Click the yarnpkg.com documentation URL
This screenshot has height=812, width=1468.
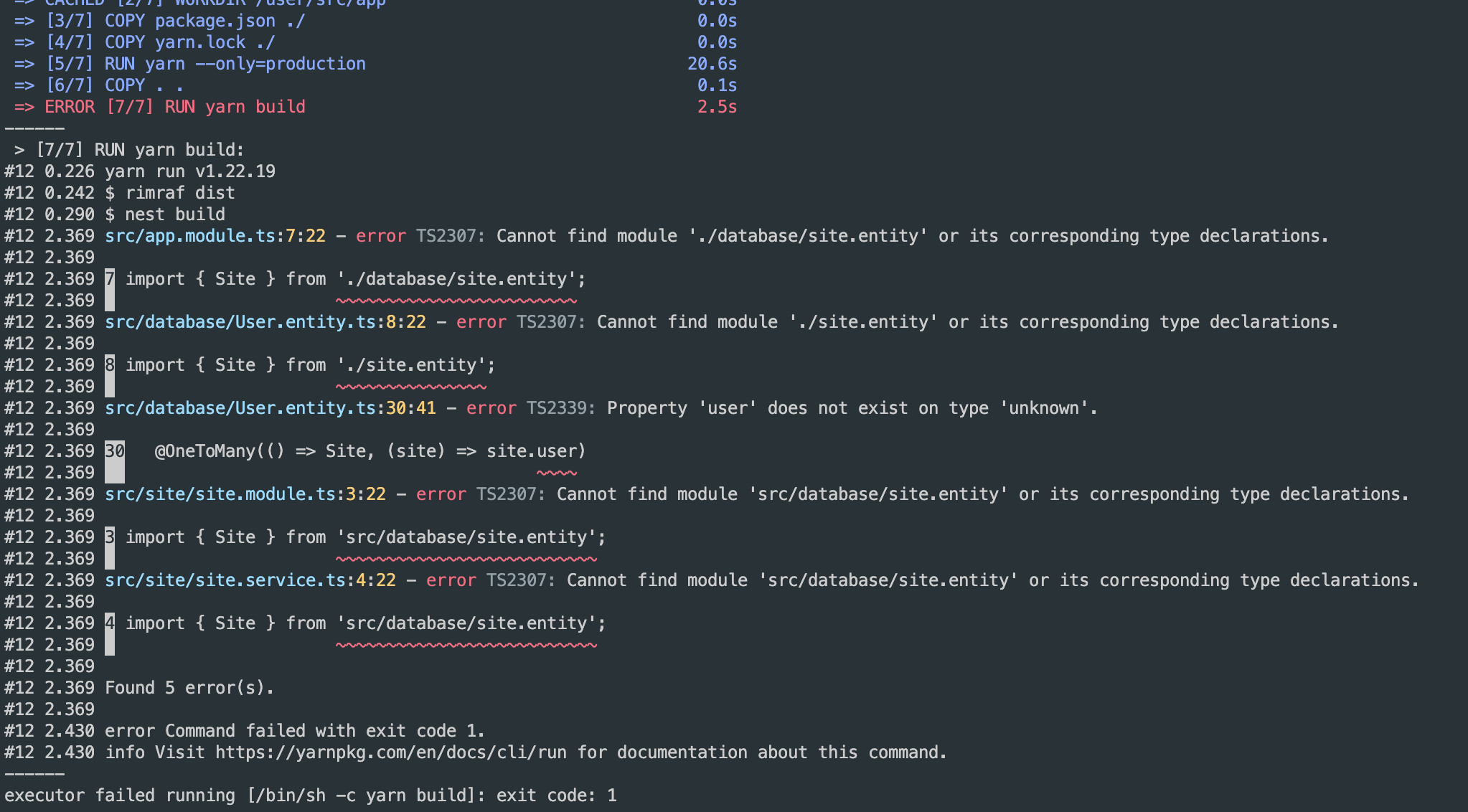390,752
